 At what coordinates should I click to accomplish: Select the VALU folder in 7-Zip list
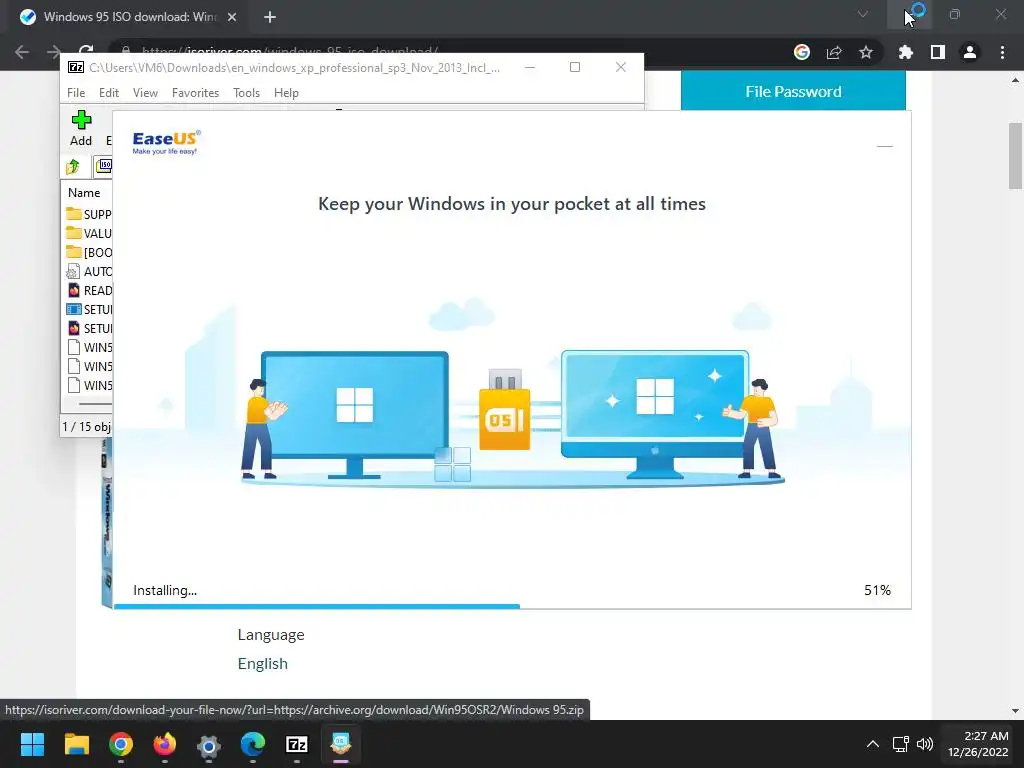(89, 233)
